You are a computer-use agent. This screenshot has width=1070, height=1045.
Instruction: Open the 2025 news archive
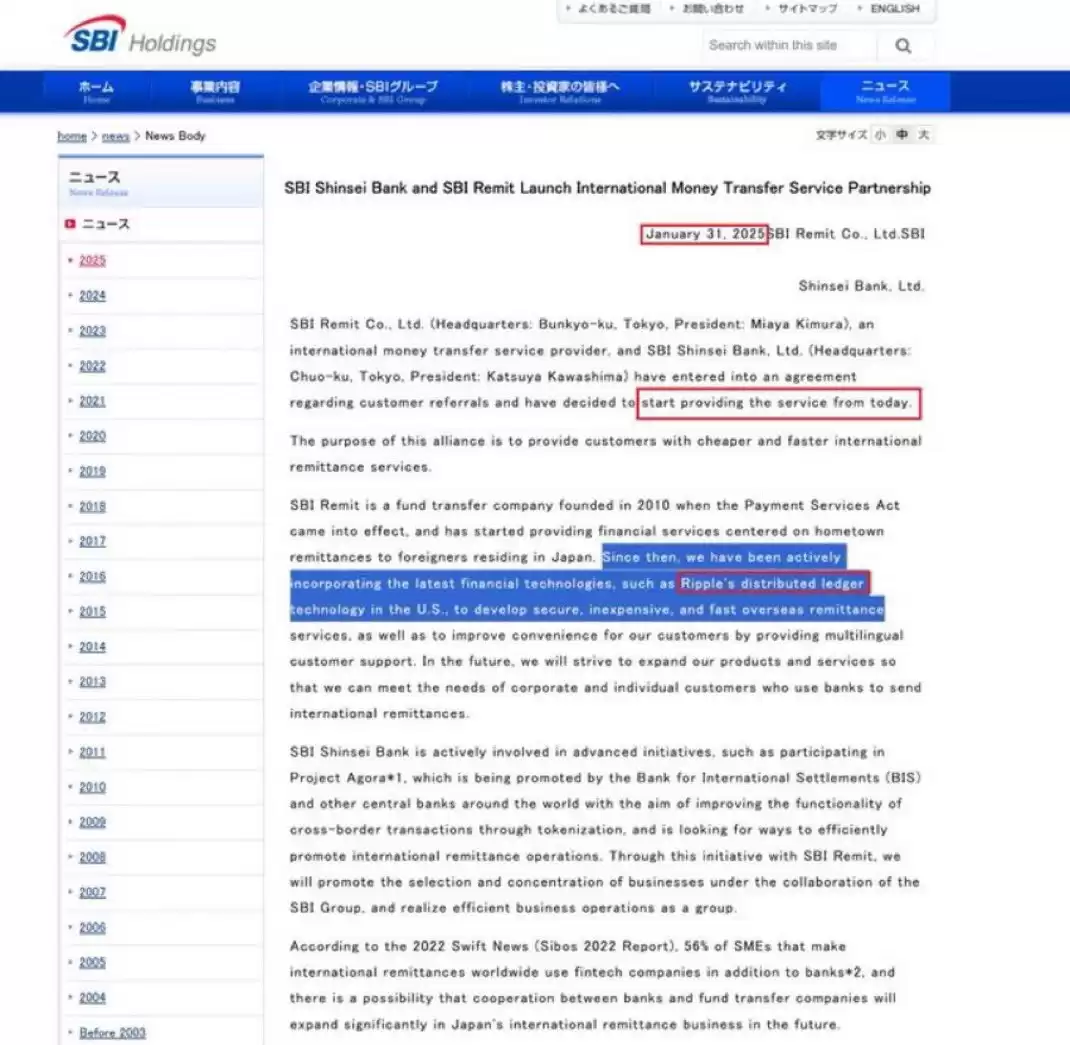(93, 261)
